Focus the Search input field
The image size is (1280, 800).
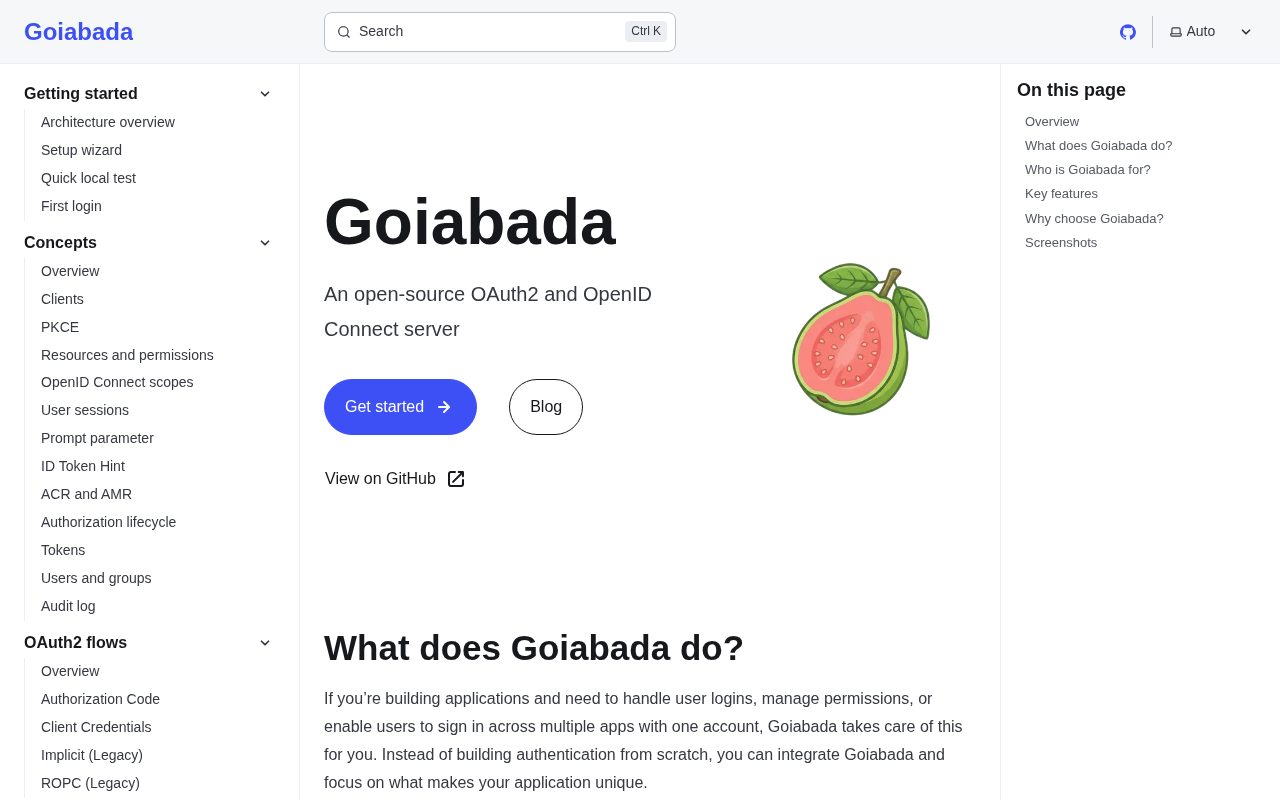coord(490,32)
